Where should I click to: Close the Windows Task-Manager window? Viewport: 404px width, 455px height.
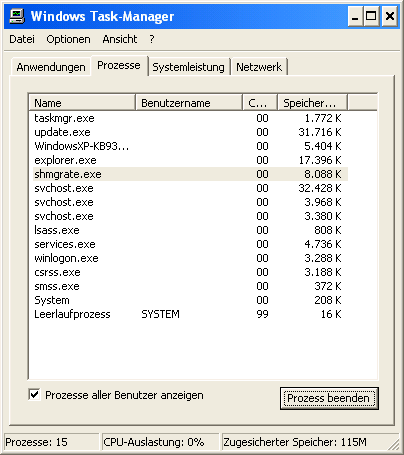pos(390,16)
